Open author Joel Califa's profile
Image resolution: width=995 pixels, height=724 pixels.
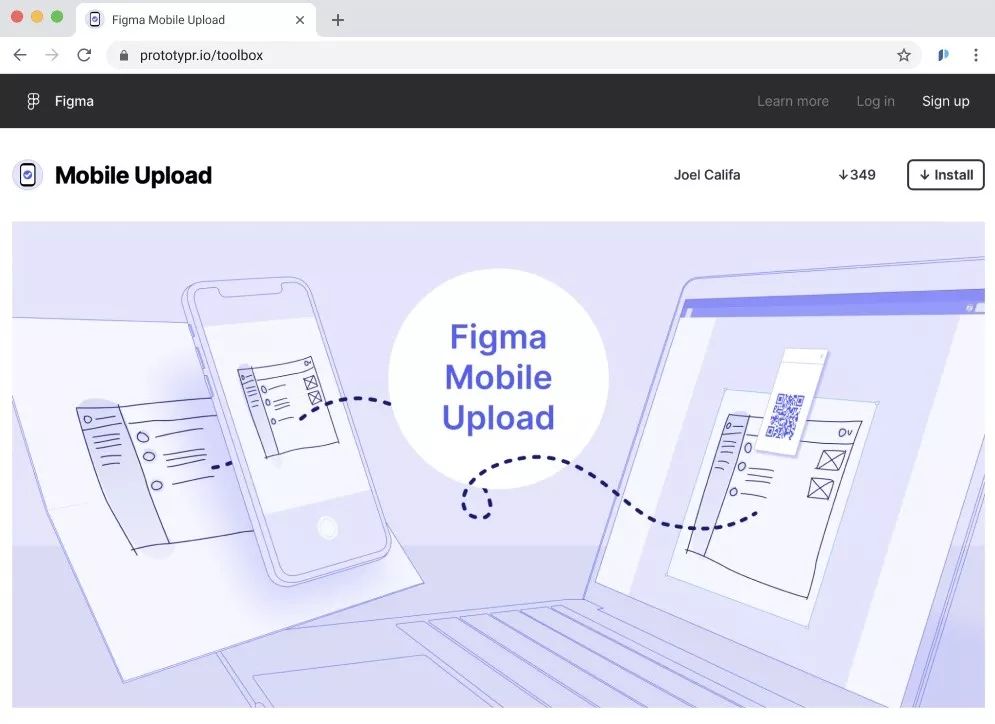tap(707, 175)
